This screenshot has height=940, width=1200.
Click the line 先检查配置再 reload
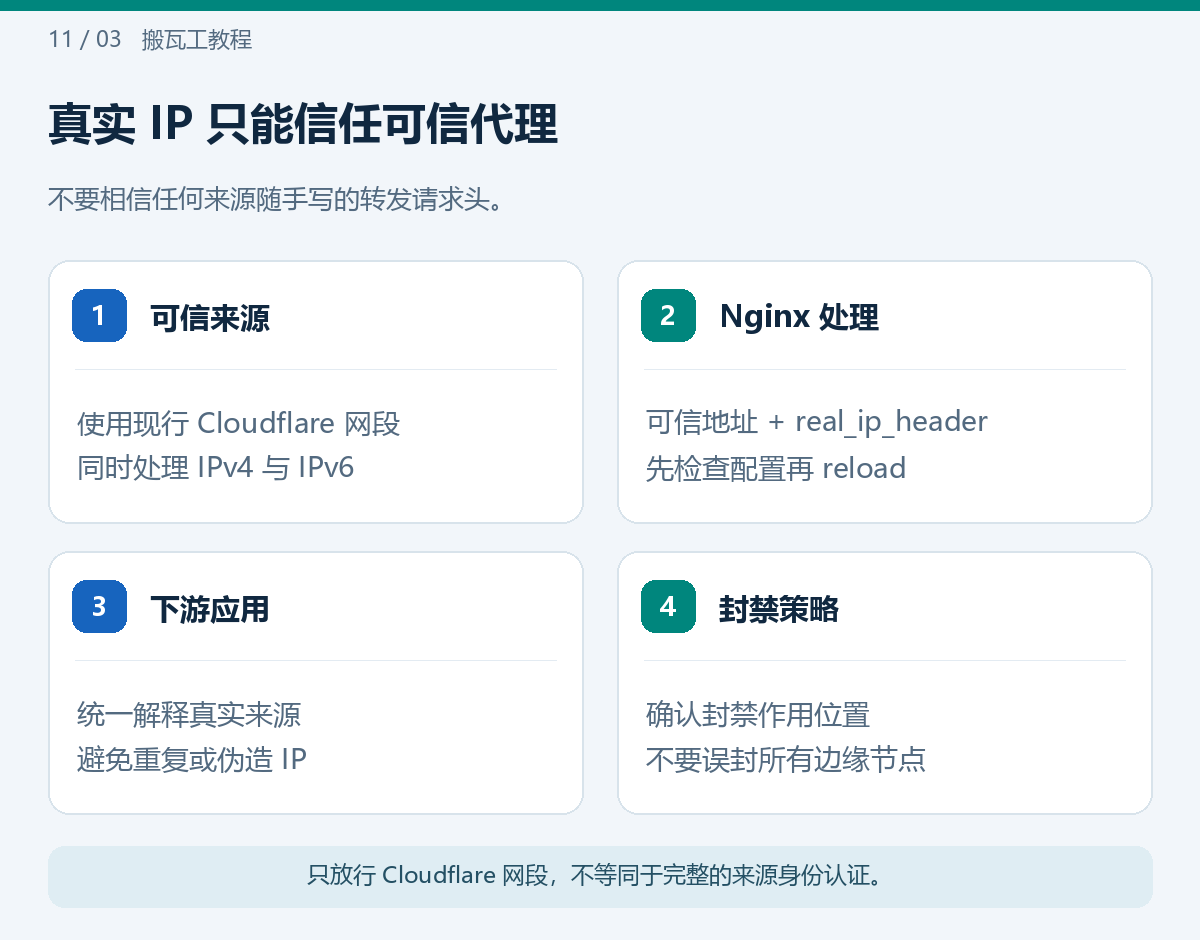[776, 468]
